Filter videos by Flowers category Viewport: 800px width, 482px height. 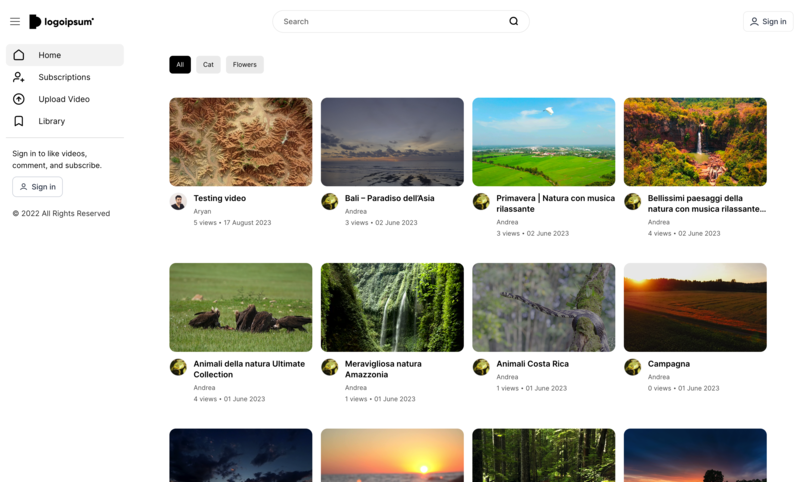tap(244, 65)
